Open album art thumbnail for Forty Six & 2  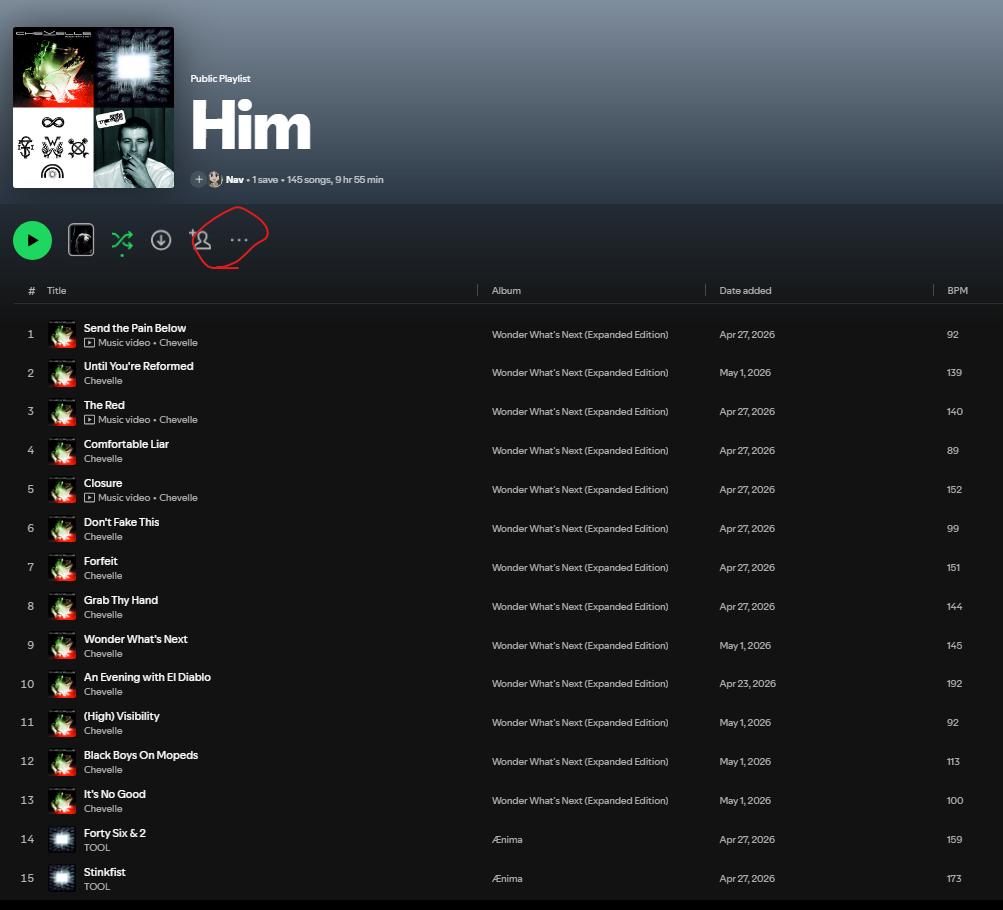[62, 840]
